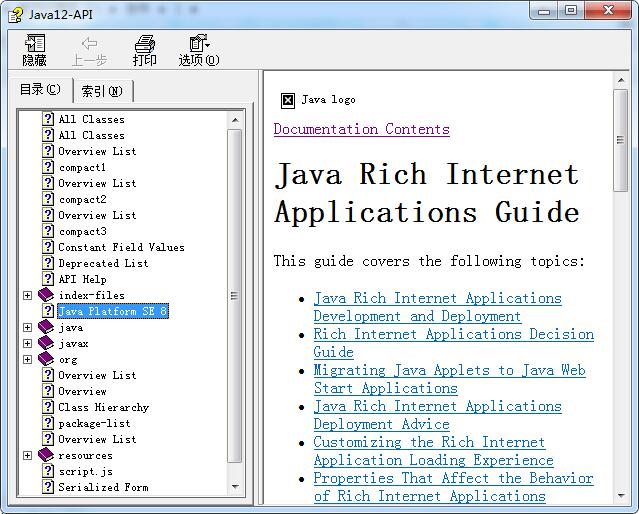Click the 上一步 (Back) arrow icon

pos(89,43)
